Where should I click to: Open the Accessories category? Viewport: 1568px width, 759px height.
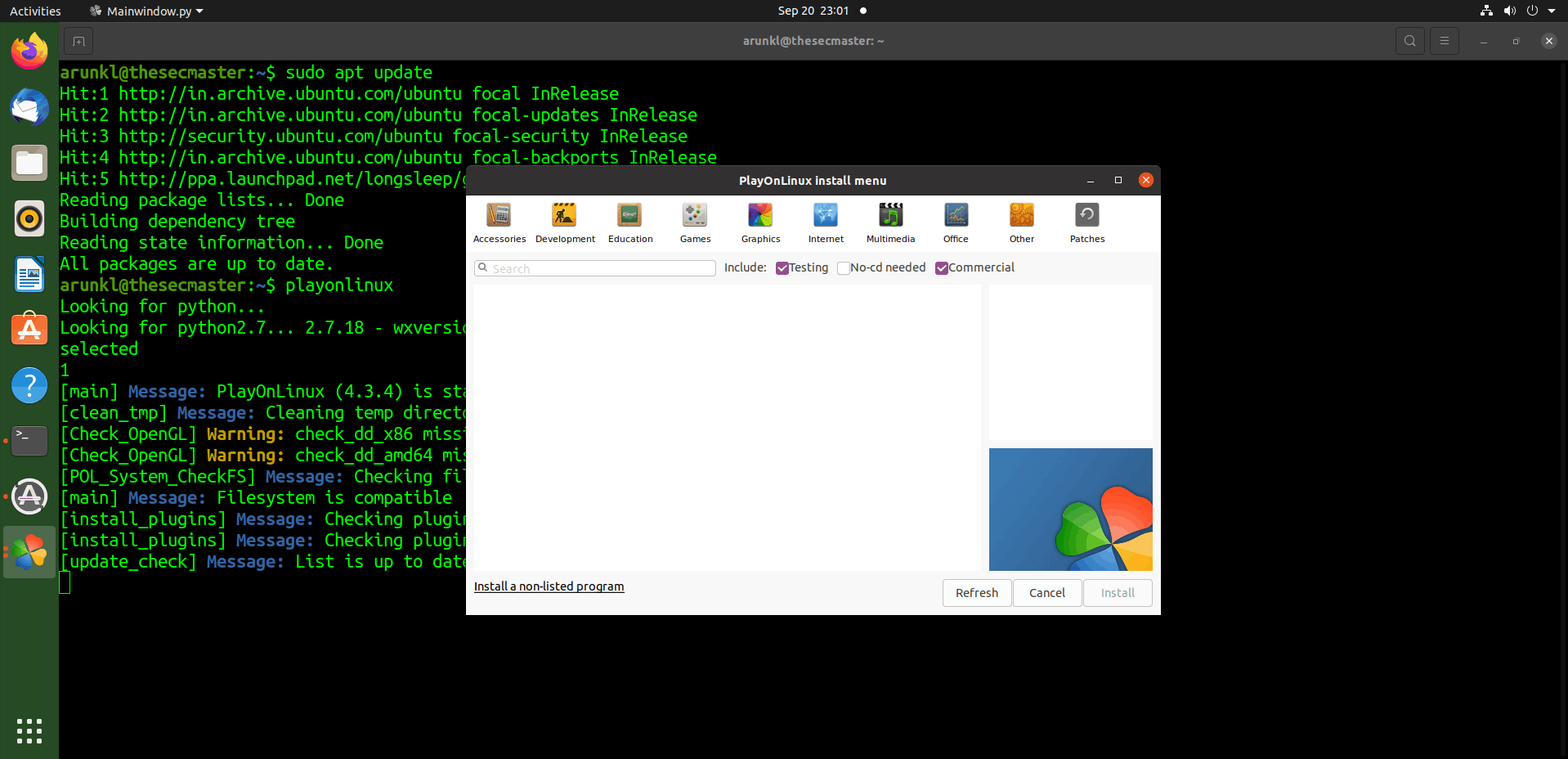pos(499,223)
